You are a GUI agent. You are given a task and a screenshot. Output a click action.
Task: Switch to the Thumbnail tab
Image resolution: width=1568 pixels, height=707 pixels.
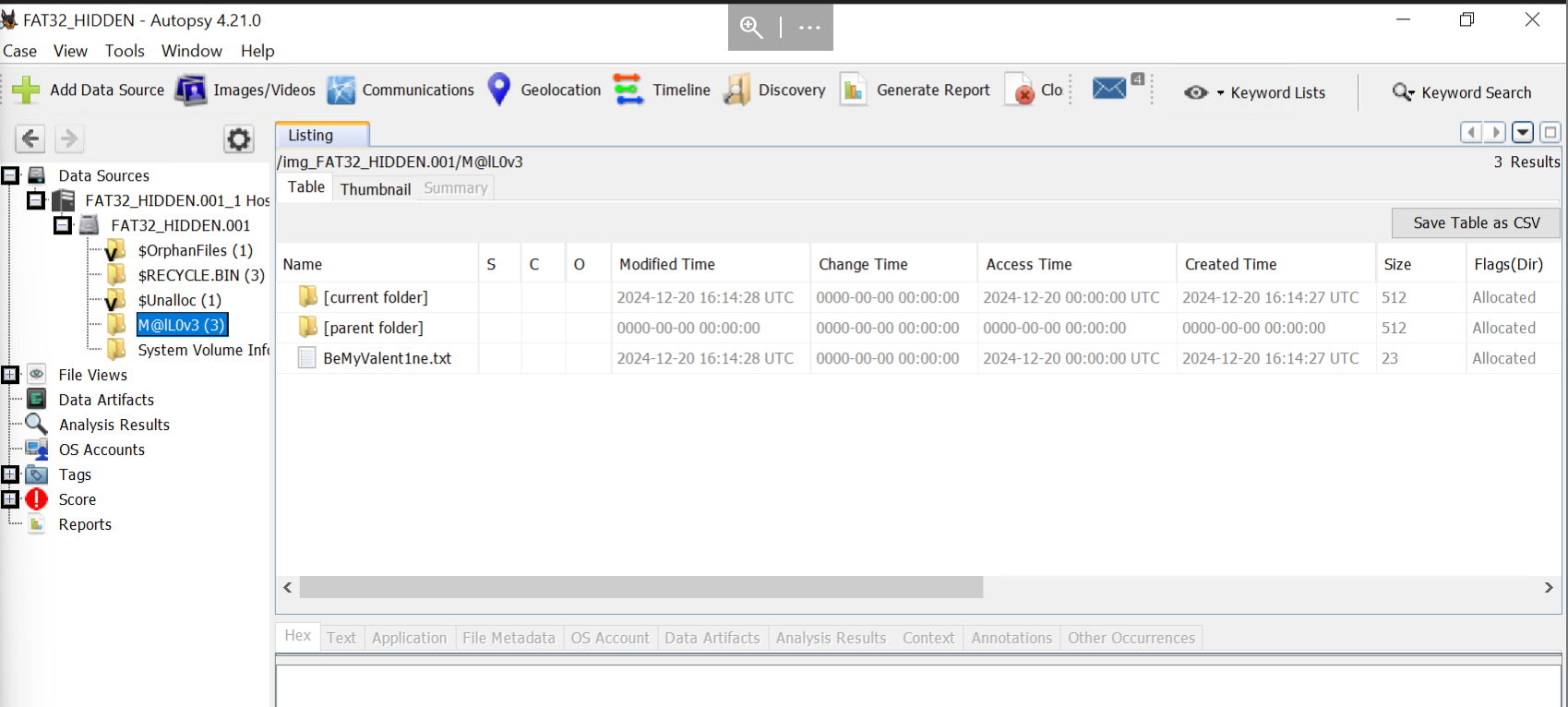(376, 188)
